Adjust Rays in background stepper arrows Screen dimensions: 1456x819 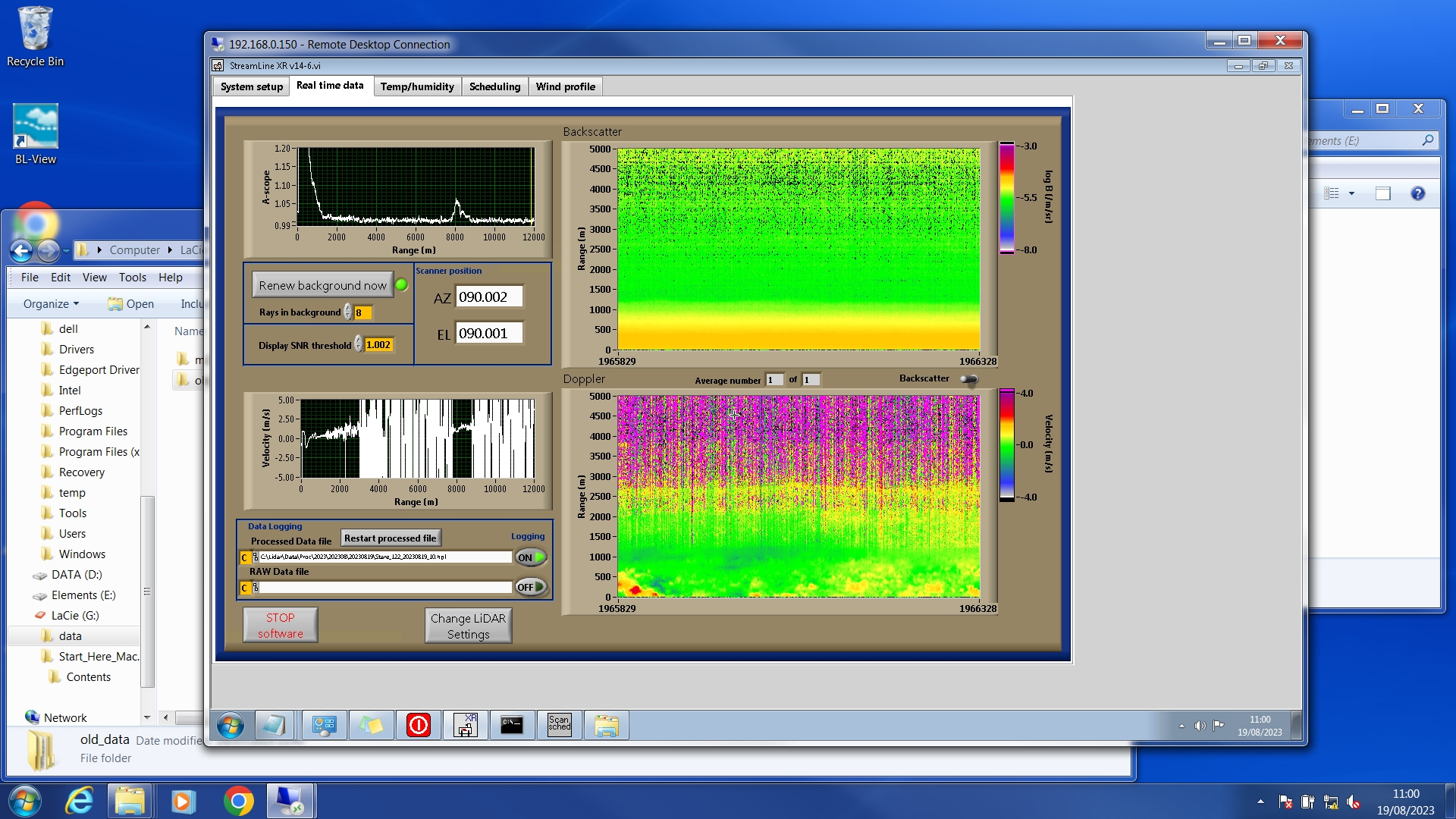click(348, 312)
